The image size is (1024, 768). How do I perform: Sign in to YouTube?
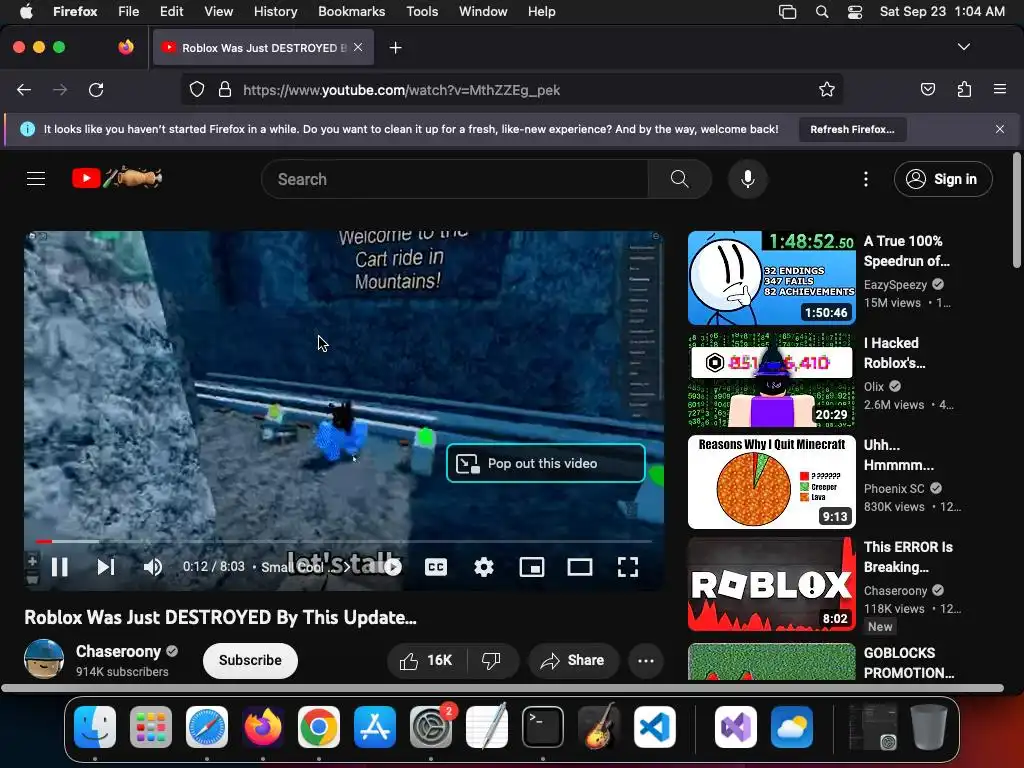[x=943, y=179]
